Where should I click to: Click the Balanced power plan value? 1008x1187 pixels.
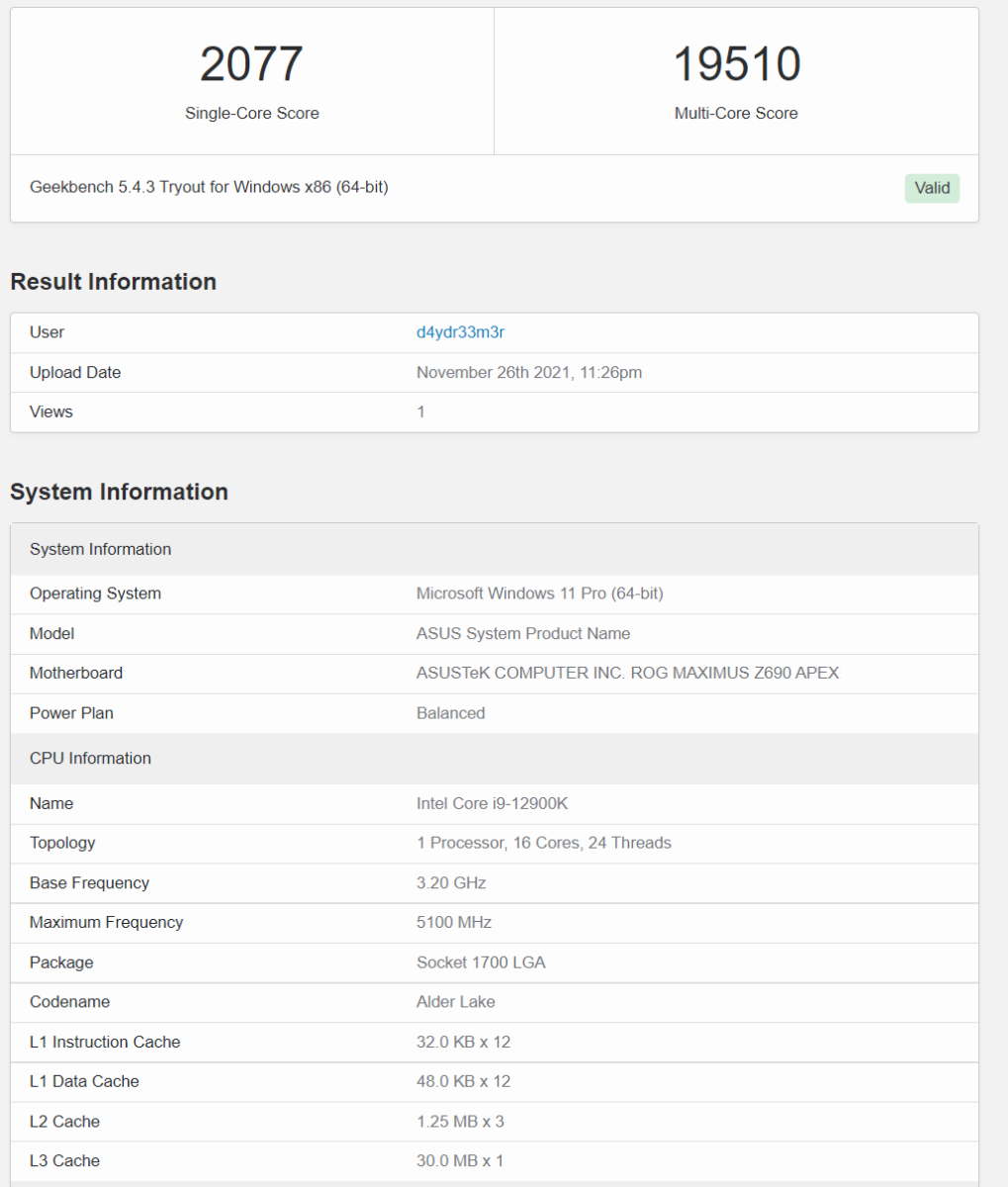[451, 713]
